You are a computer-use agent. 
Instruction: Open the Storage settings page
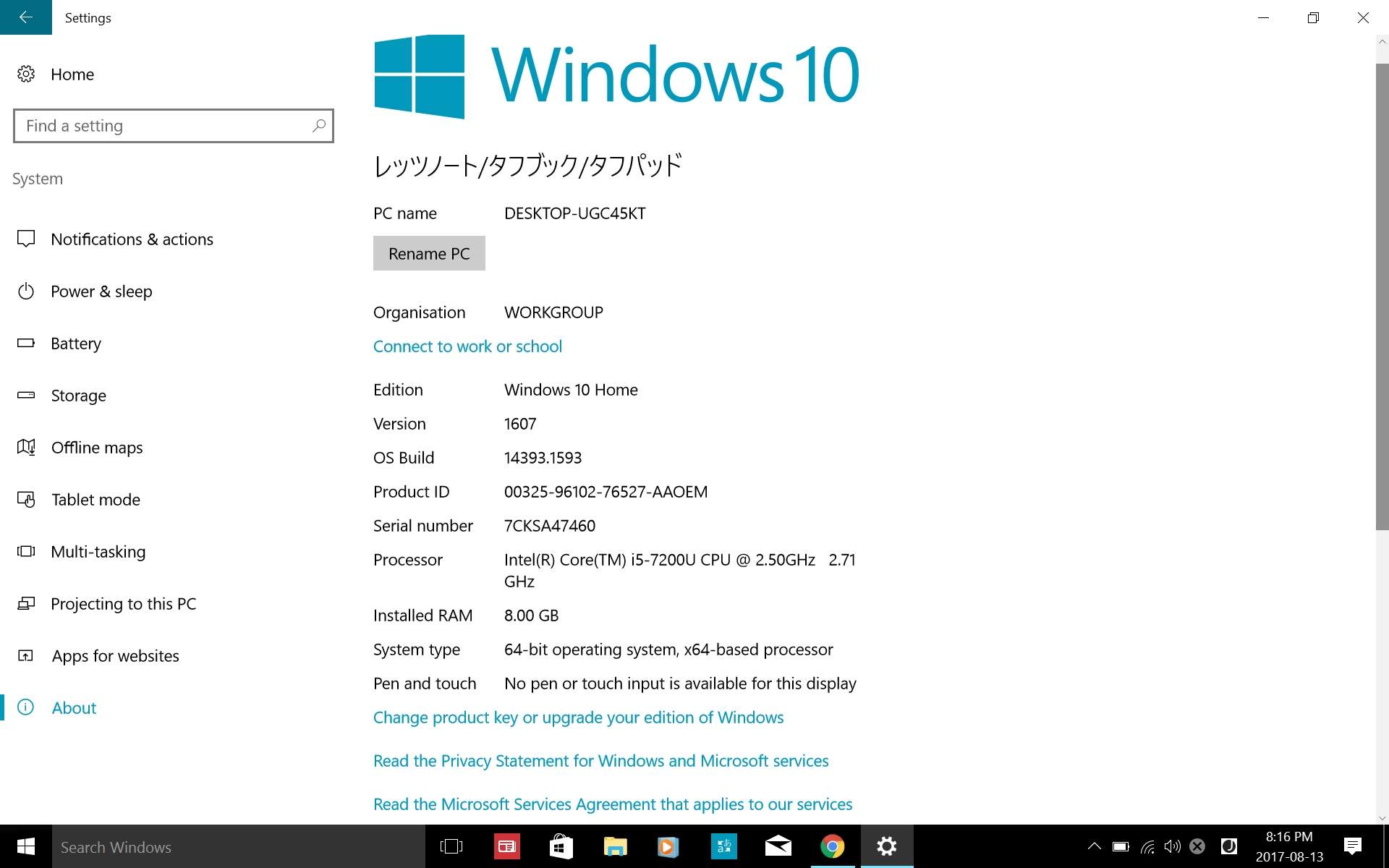pos(78,396)
